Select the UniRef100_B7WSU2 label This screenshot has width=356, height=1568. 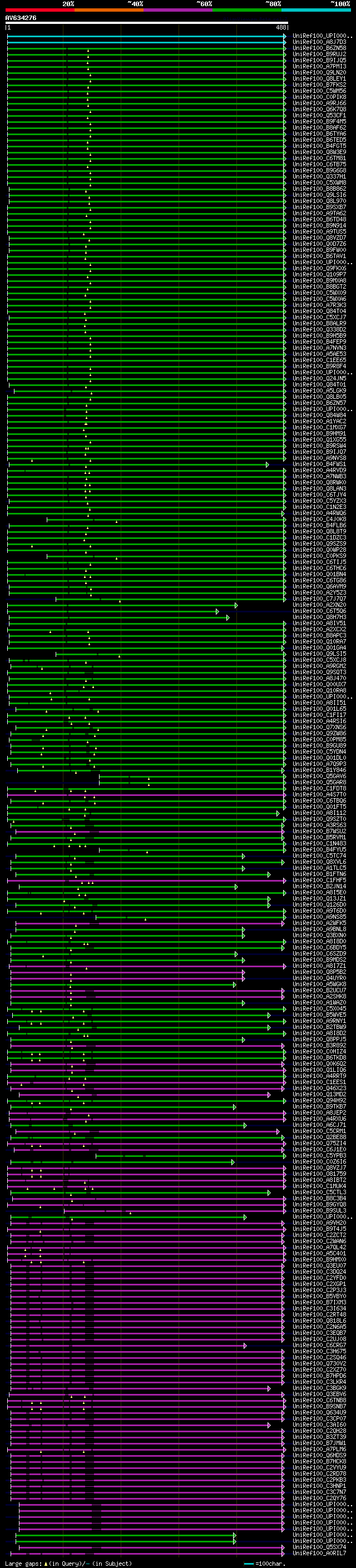coord(319,832)
